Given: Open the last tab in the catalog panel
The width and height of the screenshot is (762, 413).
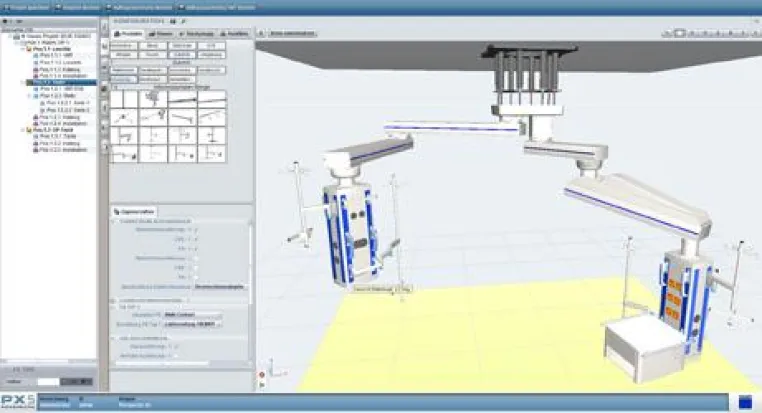Looking at the screenshot, I should [x=234, y=34].
